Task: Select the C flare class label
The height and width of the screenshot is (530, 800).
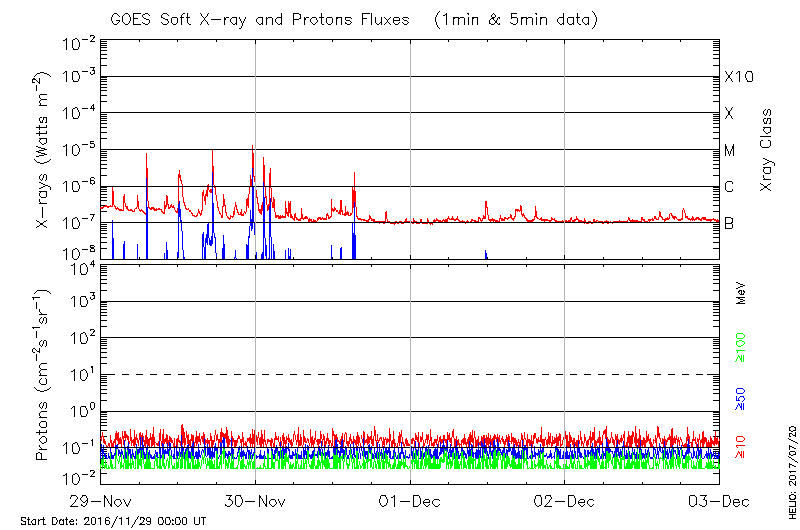Action: 729,187
